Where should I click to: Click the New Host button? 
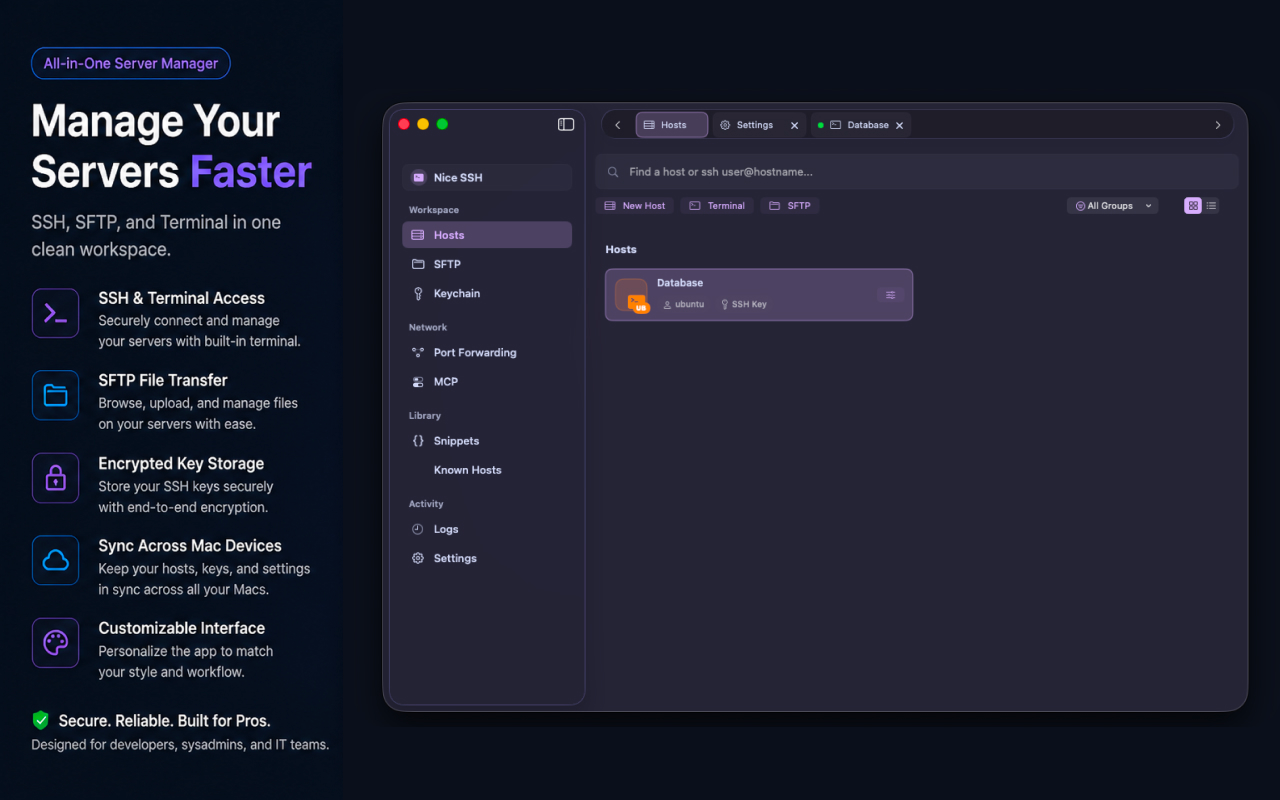pyautogui.click(x=635, y=205)
